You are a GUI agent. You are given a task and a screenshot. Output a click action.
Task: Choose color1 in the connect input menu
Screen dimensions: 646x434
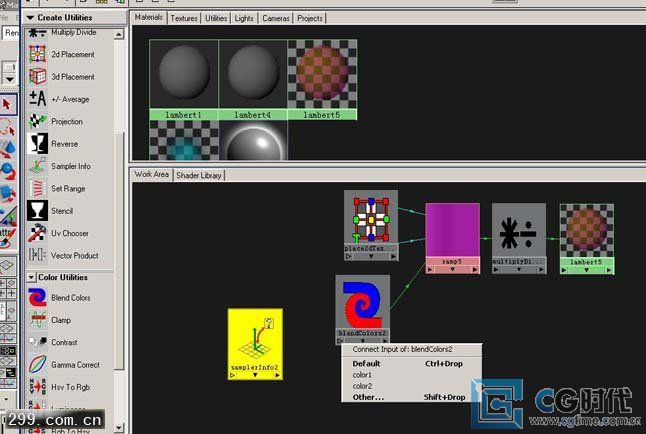pyautogui.click(x=411, y=375)
